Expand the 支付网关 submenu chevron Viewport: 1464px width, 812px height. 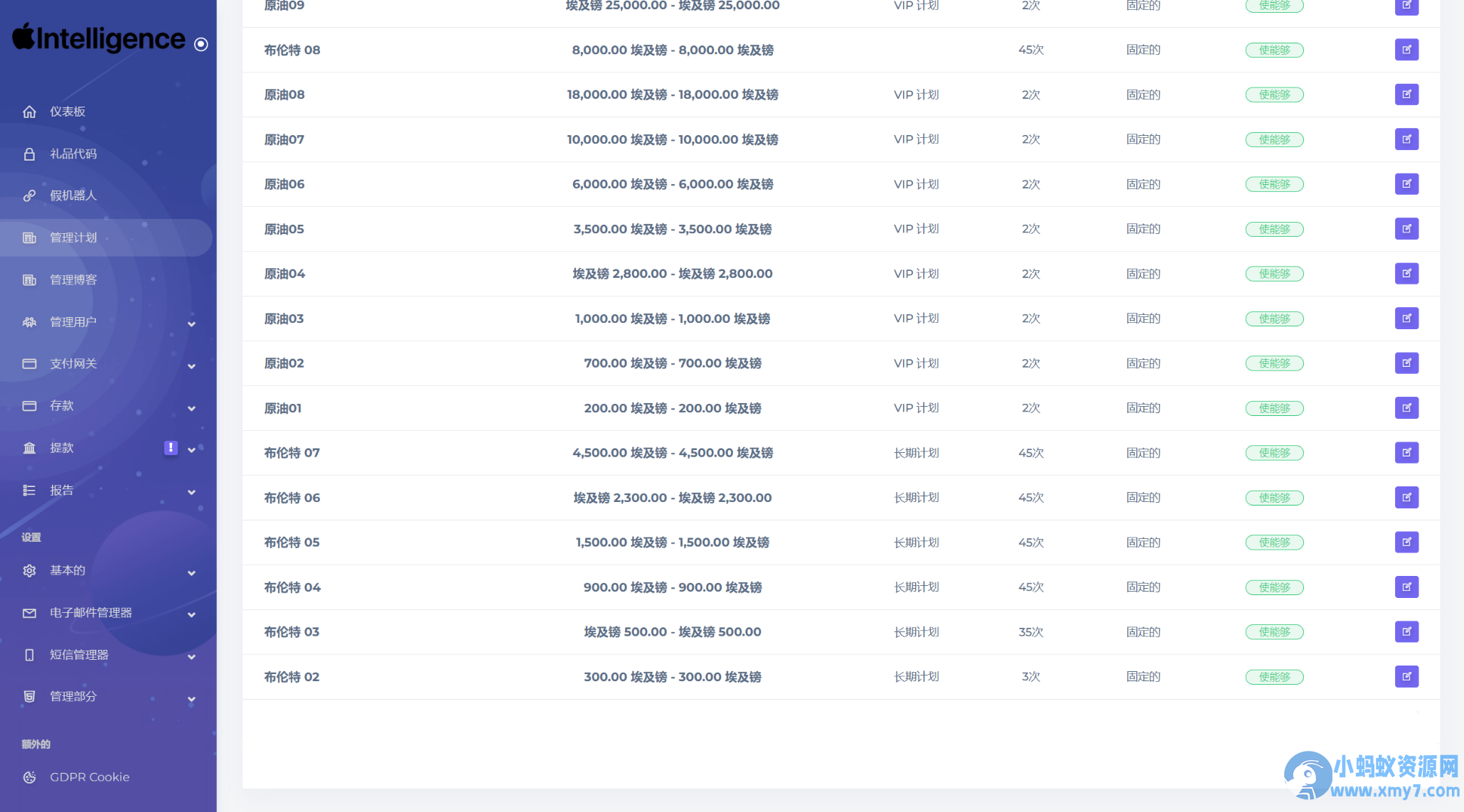tap(191, 366)
